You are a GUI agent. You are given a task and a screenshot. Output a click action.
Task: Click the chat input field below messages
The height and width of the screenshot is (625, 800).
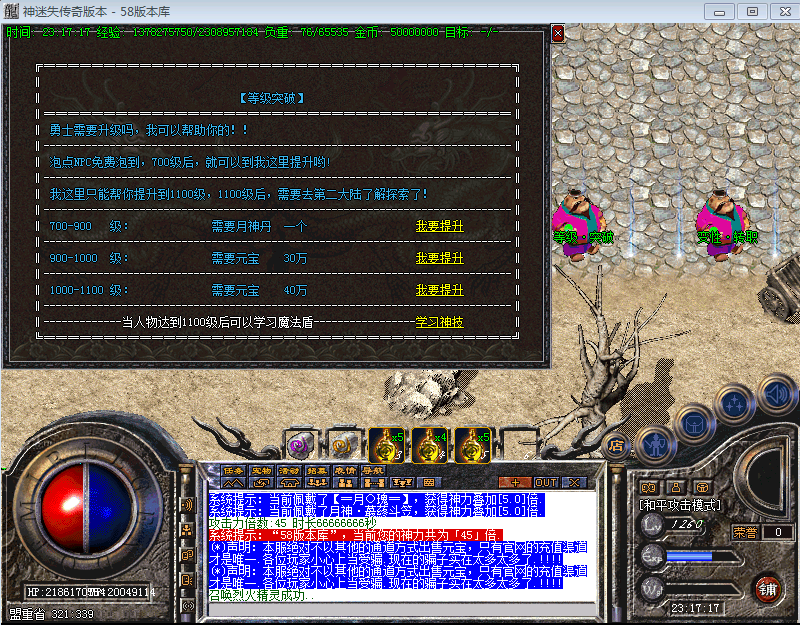click(402, 610)
